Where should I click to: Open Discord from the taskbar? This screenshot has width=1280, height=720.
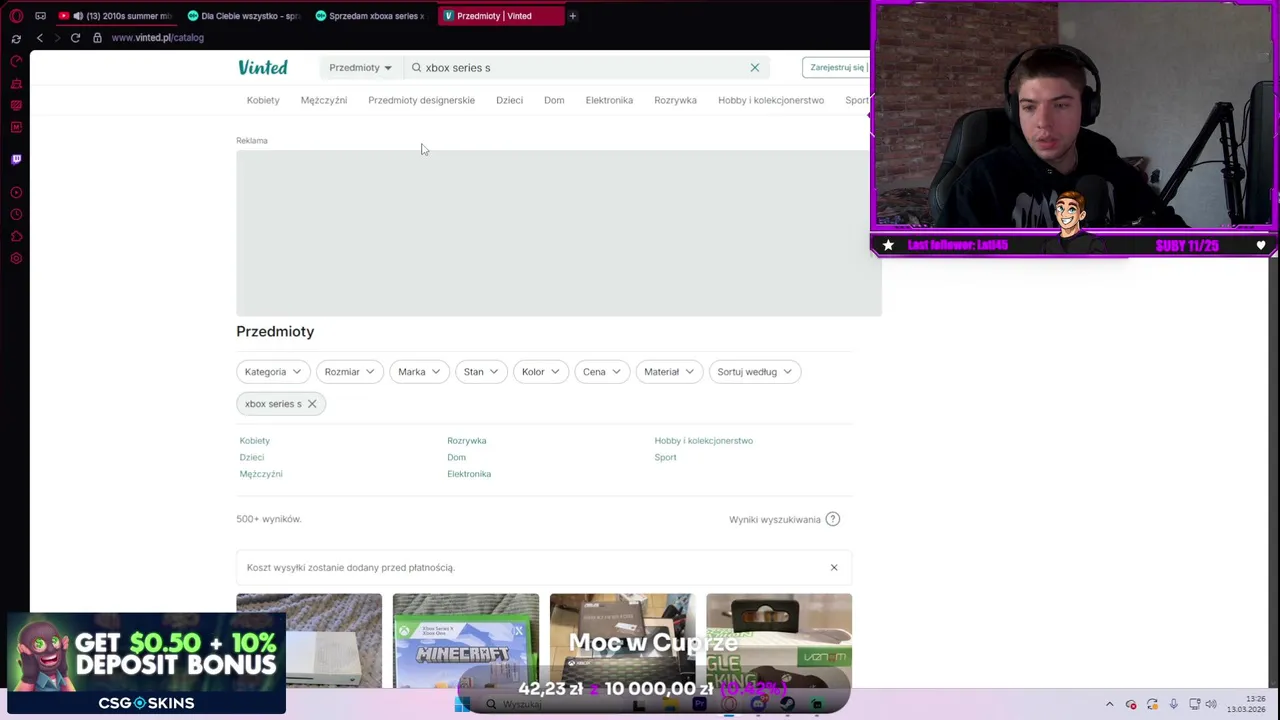(758, 704)
